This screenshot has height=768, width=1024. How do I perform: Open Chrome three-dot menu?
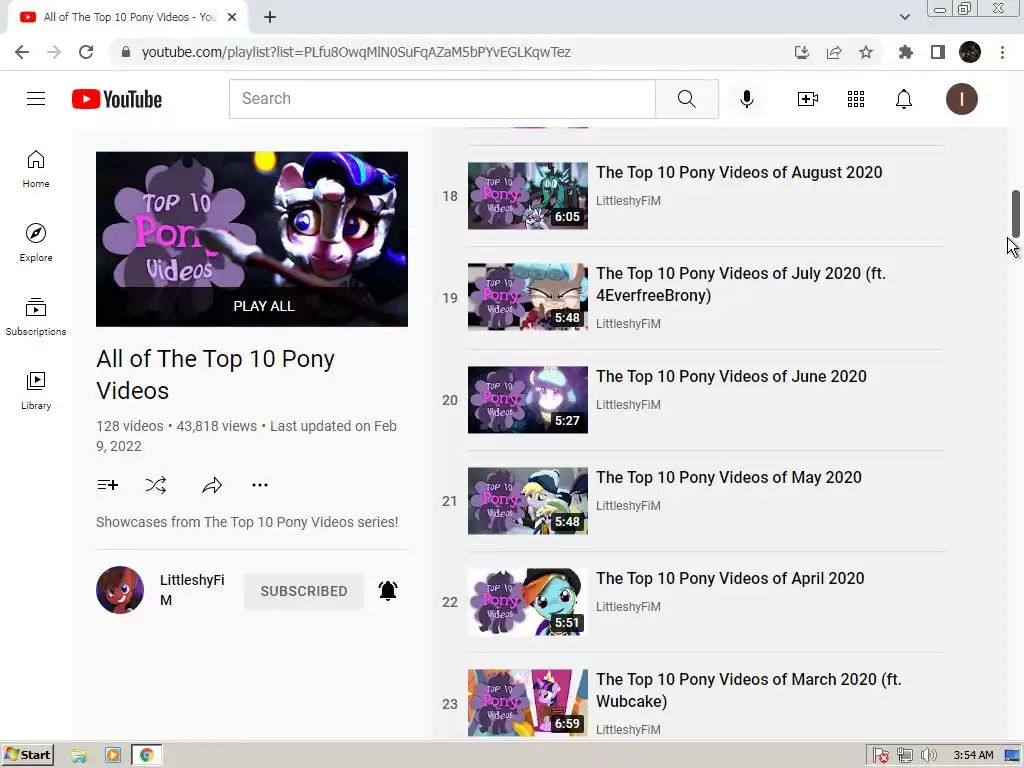(1002, 52)
